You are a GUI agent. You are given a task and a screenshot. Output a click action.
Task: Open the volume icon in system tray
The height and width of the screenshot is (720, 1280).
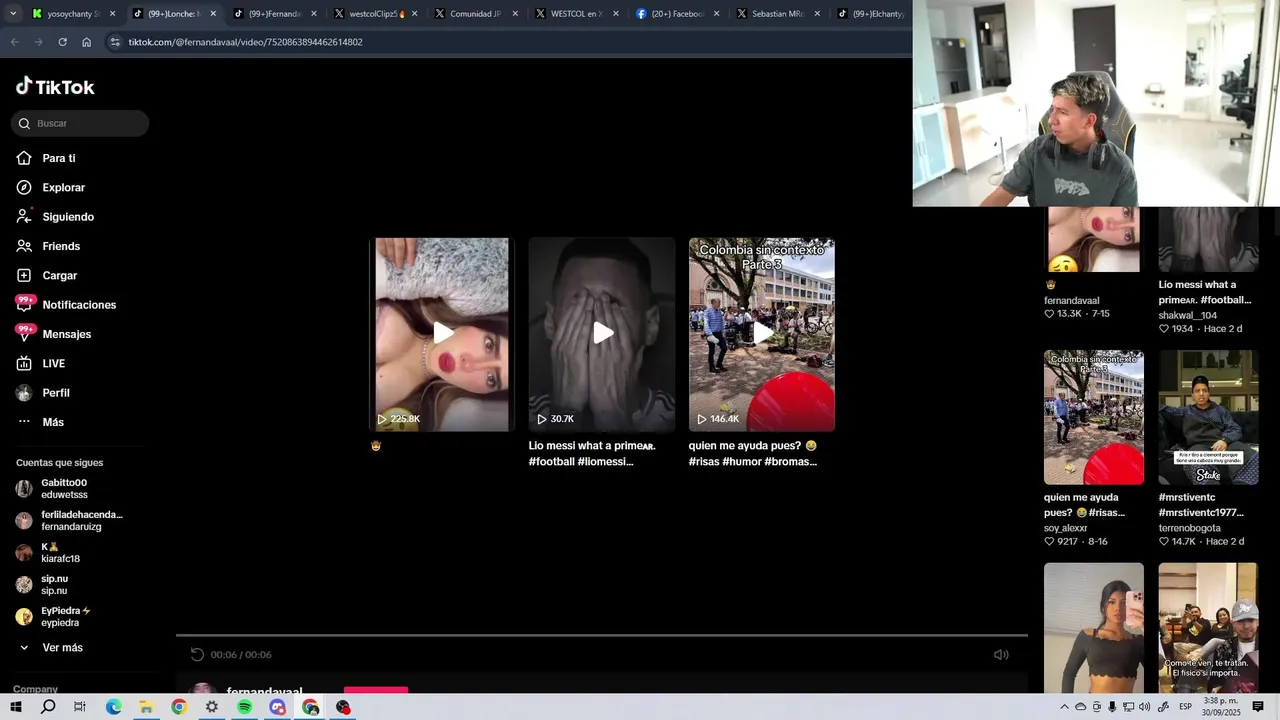1145,707
